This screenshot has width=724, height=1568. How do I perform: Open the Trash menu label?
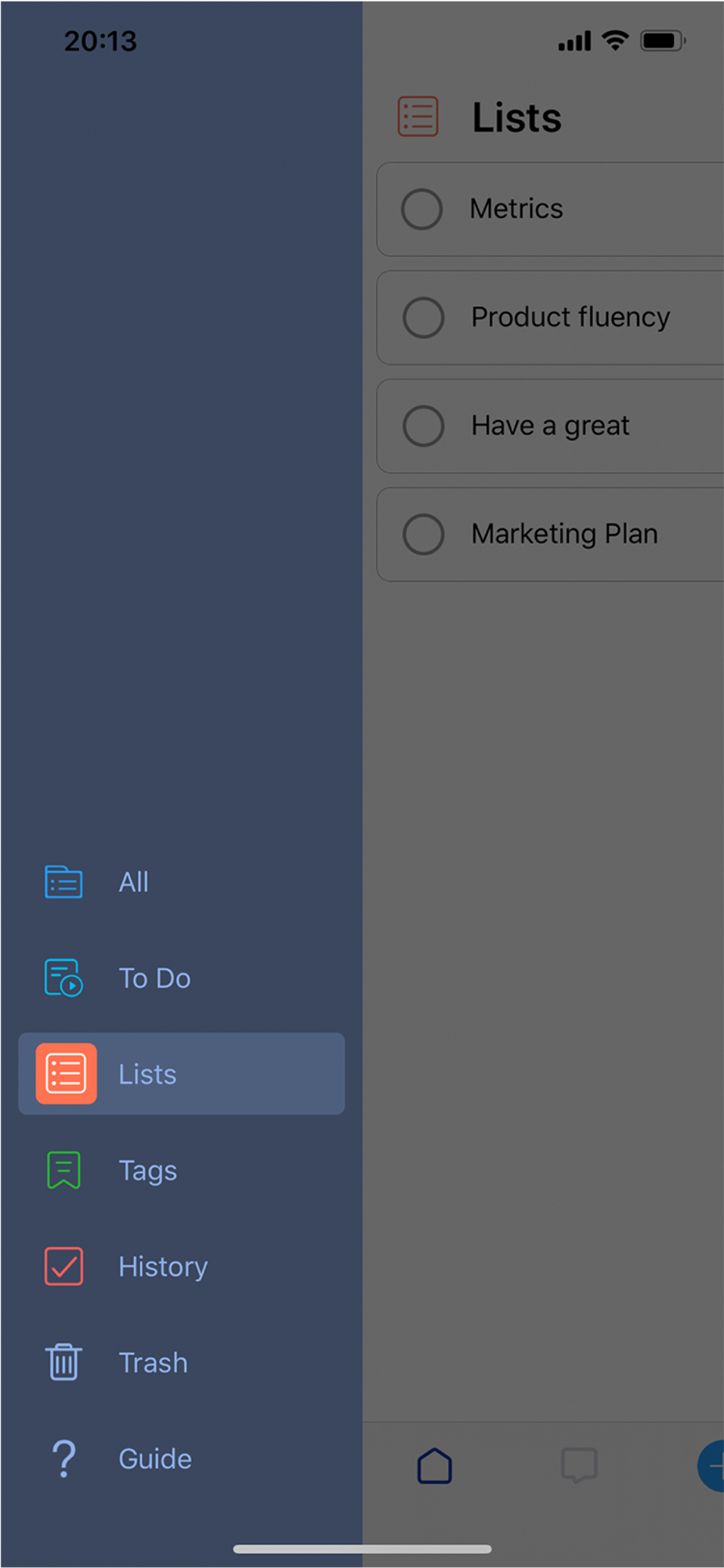tap(153, 1363)
